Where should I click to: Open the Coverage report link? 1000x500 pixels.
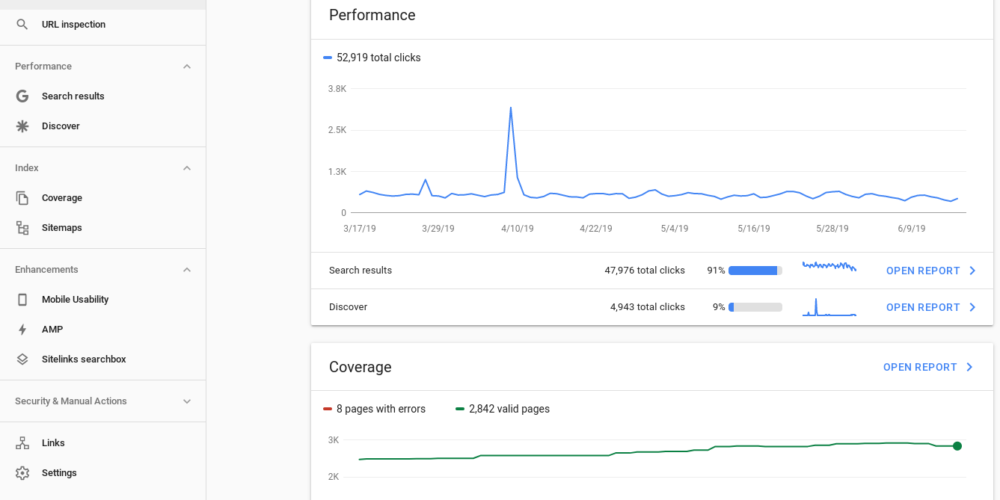tap(927, 367)
